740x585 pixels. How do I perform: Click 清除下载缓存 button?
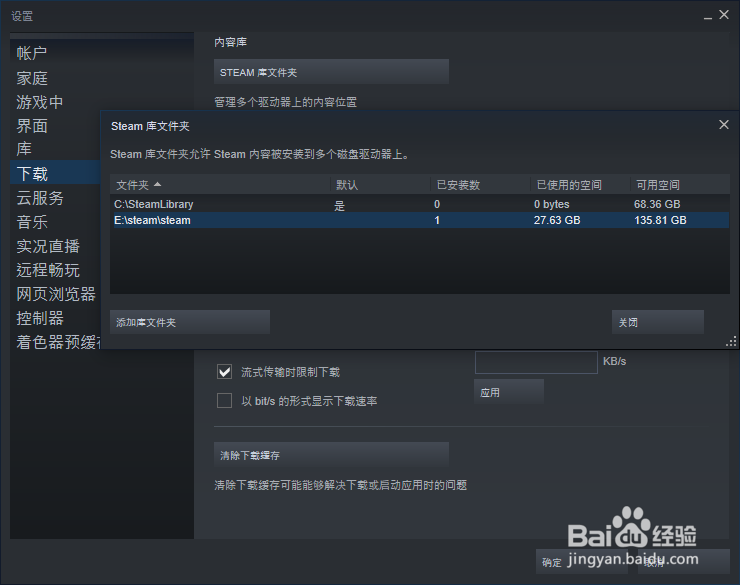pyautogui.click(x=331, y=455)
